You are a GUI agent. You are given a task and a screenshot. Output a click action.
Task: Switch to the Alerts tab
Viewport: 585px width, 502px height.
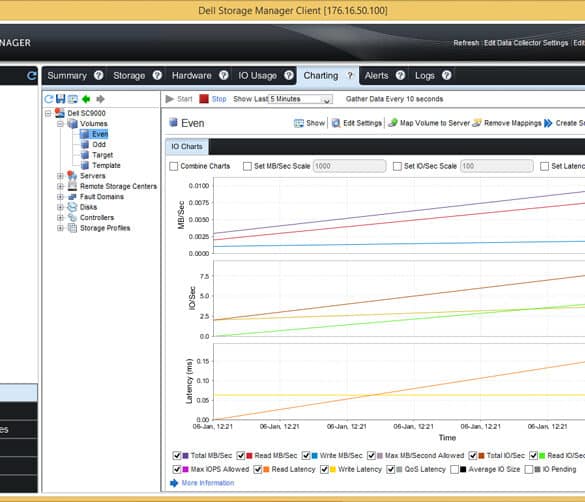point(376,75)
